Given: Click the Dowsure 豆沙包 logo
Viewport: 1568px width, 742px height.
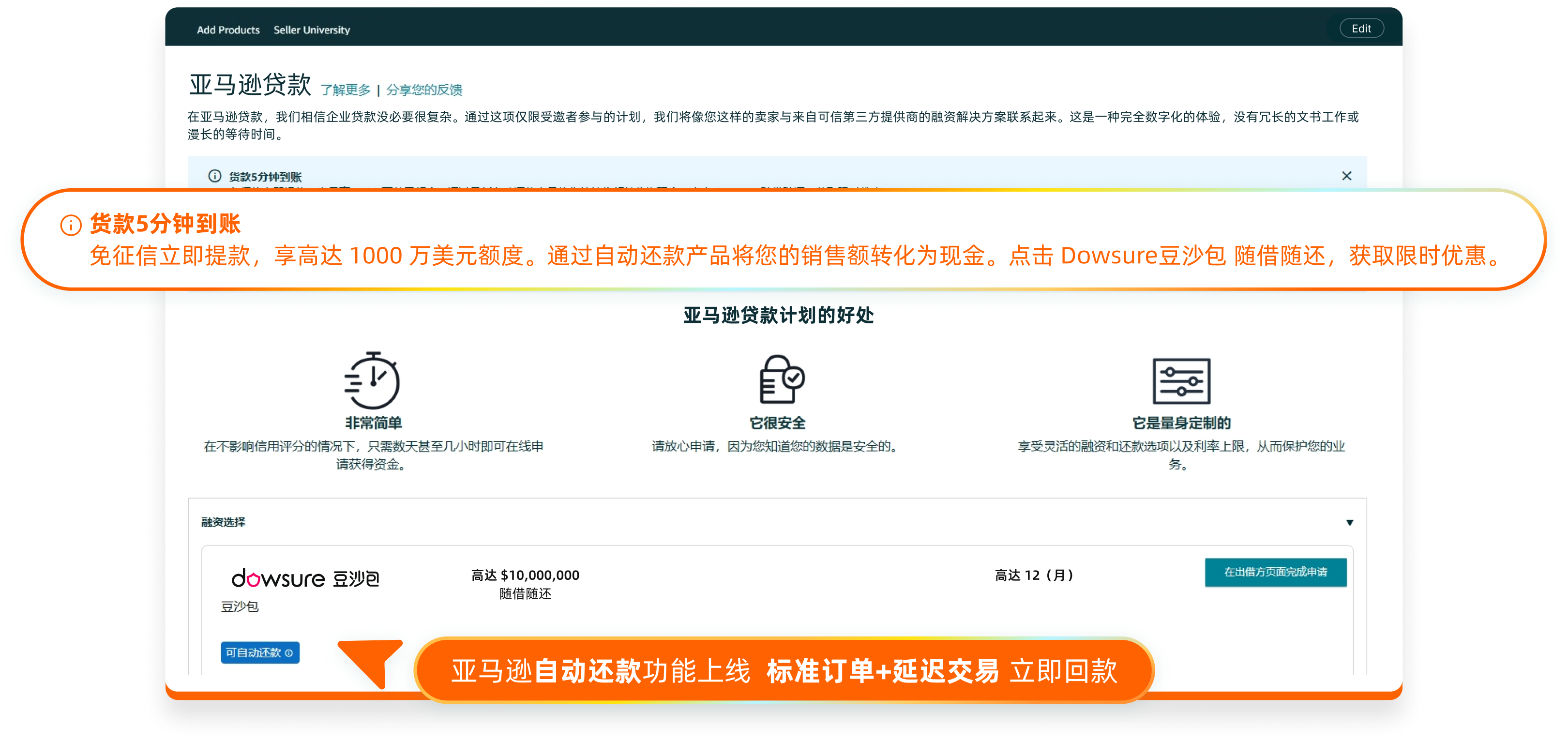Looking at the screenshot, I should (x=305, y=578).
